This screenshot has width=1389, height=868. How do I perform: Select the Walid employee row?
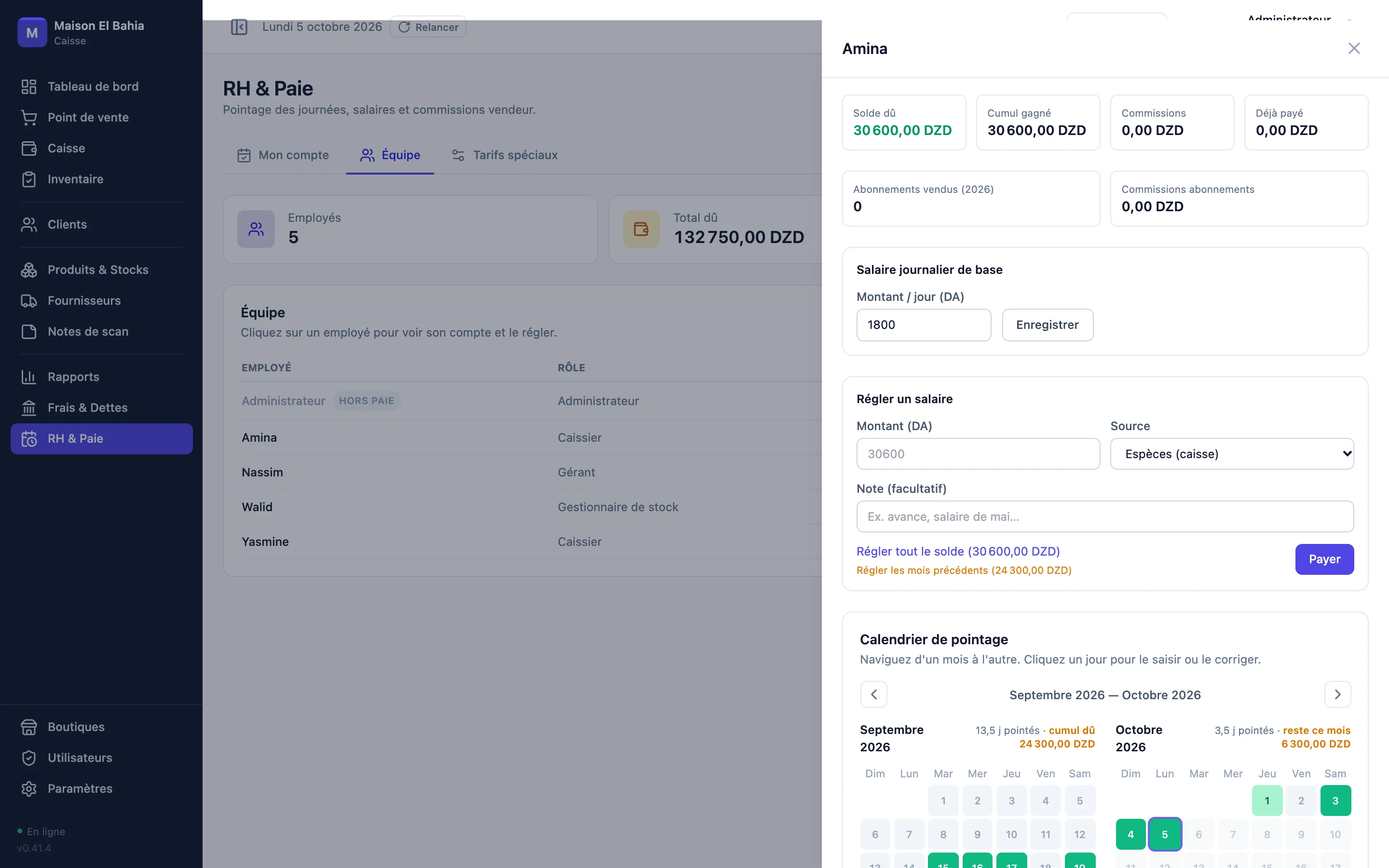(531, 507)
